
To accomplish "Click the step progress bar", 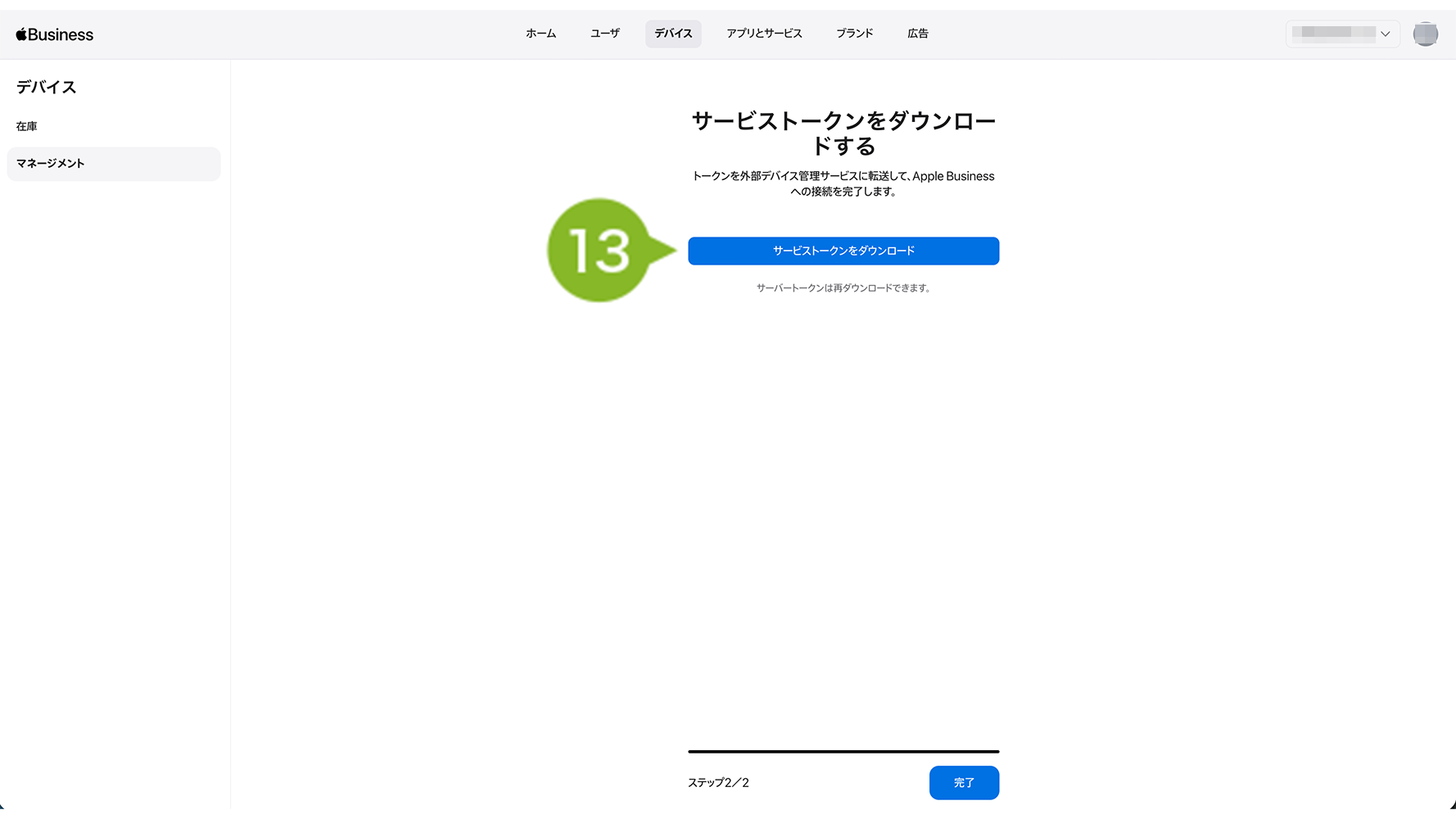I will click(843, 751).
